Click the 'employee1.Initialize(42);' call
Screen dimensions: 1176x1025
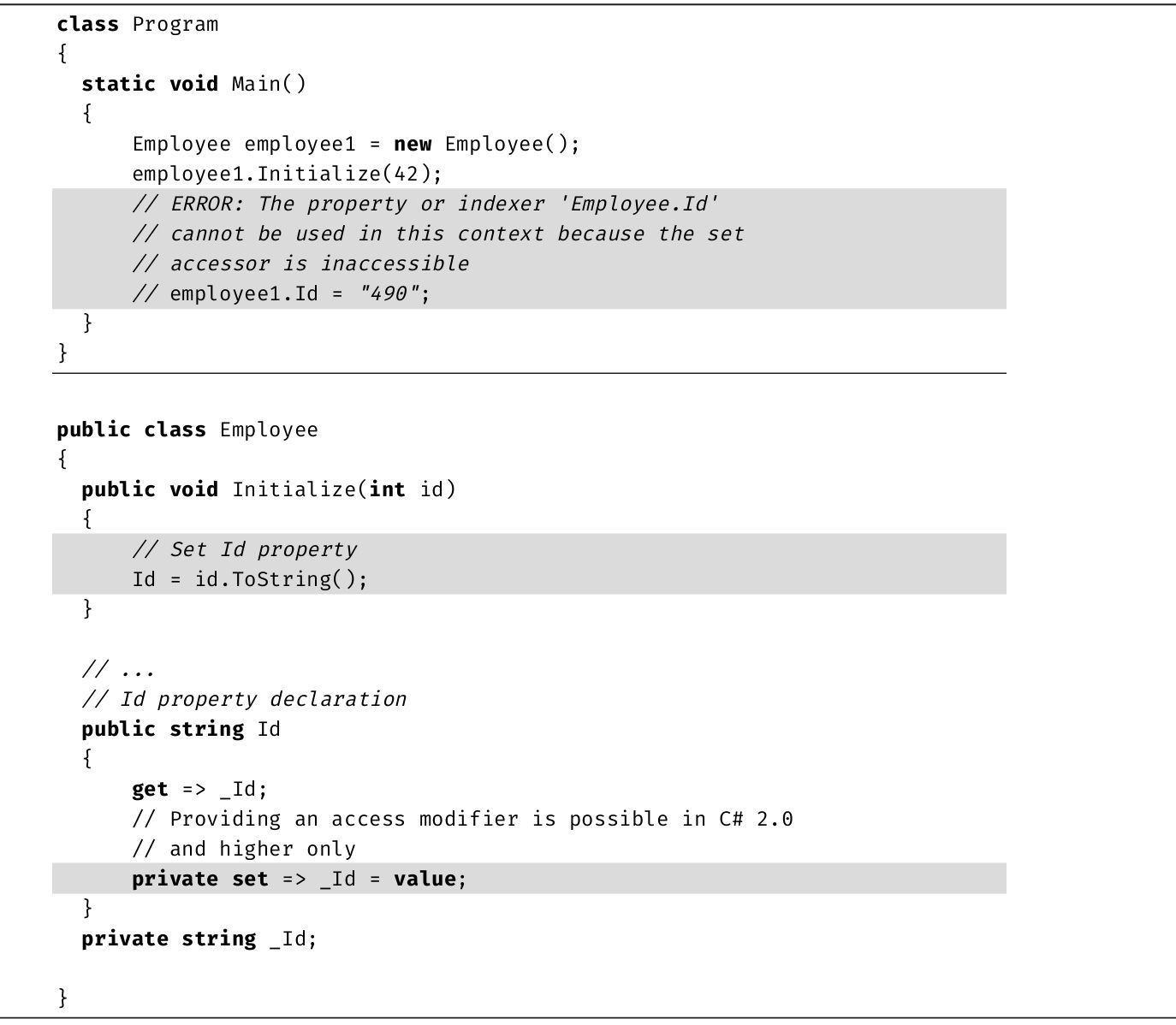pos(287,174)
